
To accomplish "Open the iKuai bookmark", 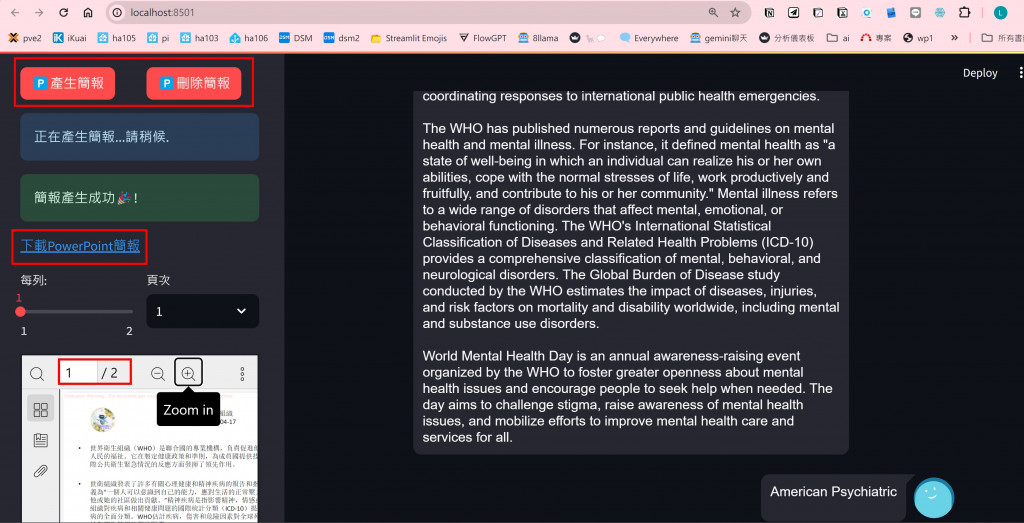I will coord(69,38).
